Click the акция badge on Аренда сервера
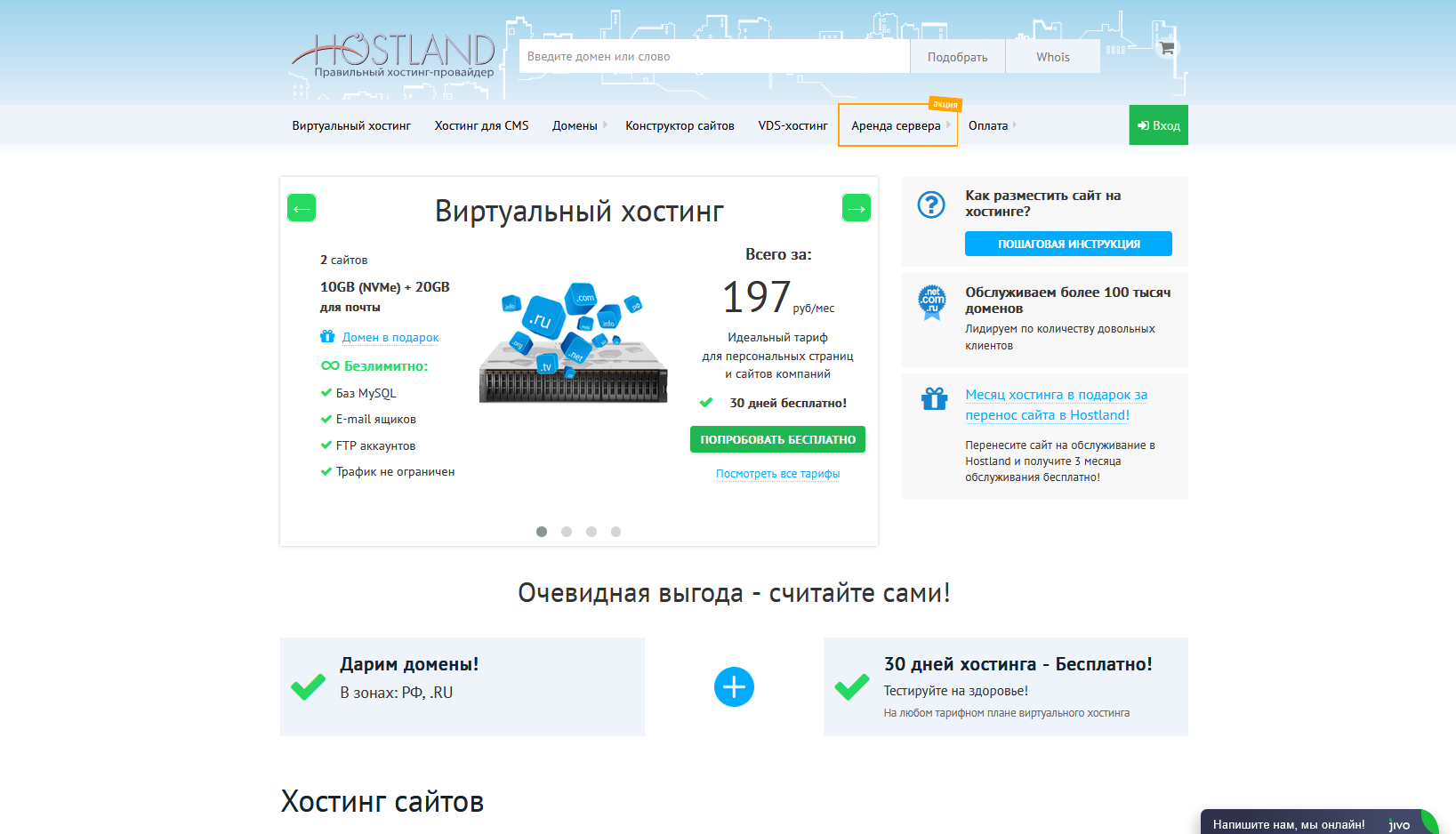The height and width of the screenshot is (834, 1456). [945, 104]
